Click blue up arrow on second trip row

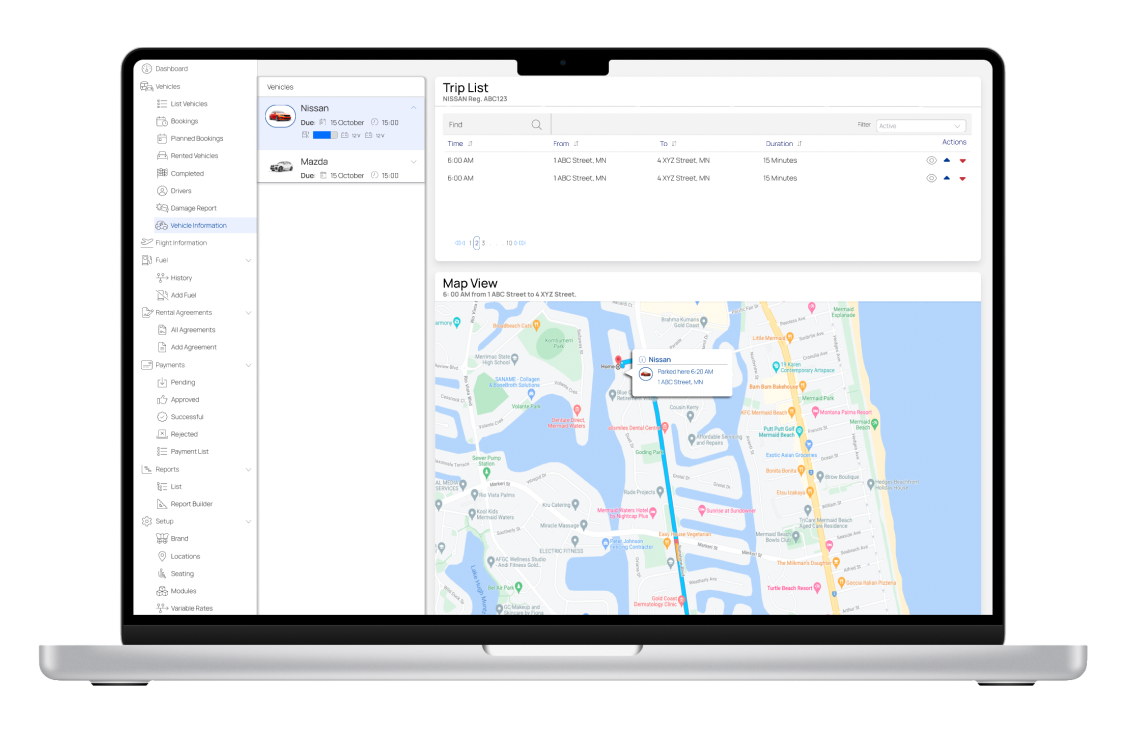(947, 178)
